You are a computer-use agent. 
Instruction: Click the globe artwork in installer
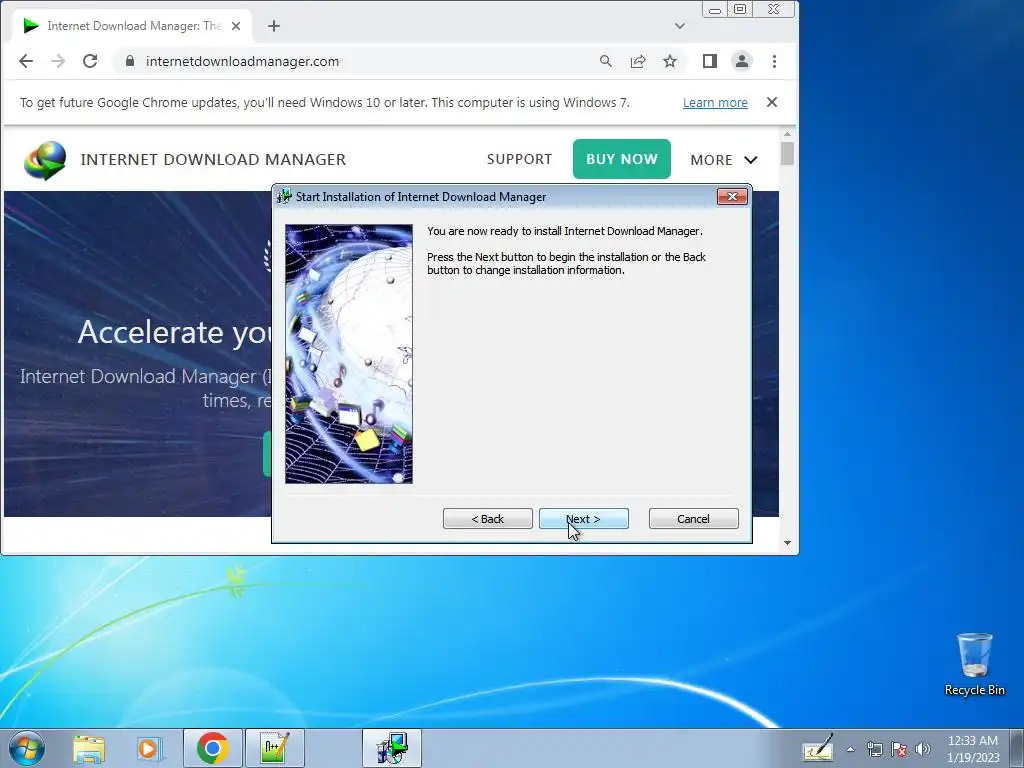point(349,354)
